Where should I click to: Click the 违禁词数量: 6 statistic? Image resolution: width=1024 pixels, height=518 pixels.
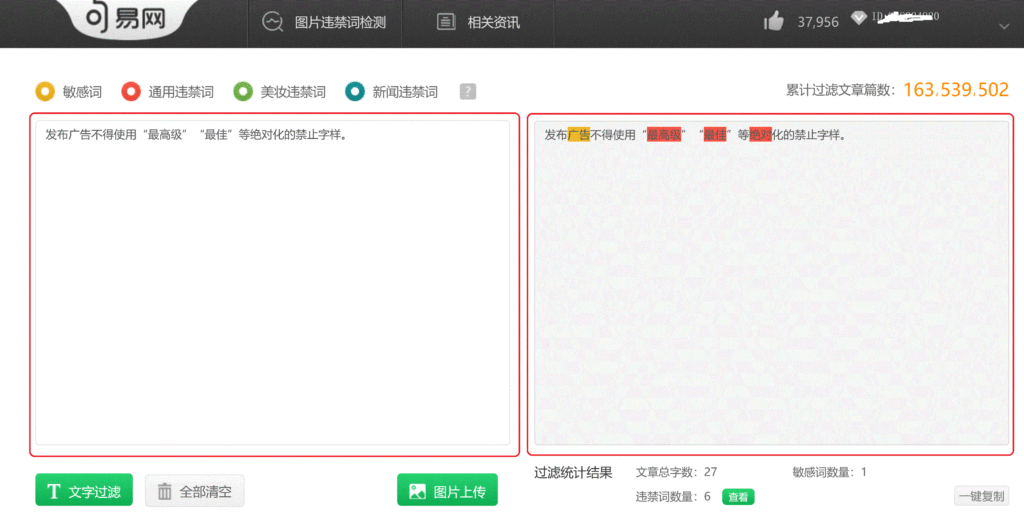click(673, 496)
